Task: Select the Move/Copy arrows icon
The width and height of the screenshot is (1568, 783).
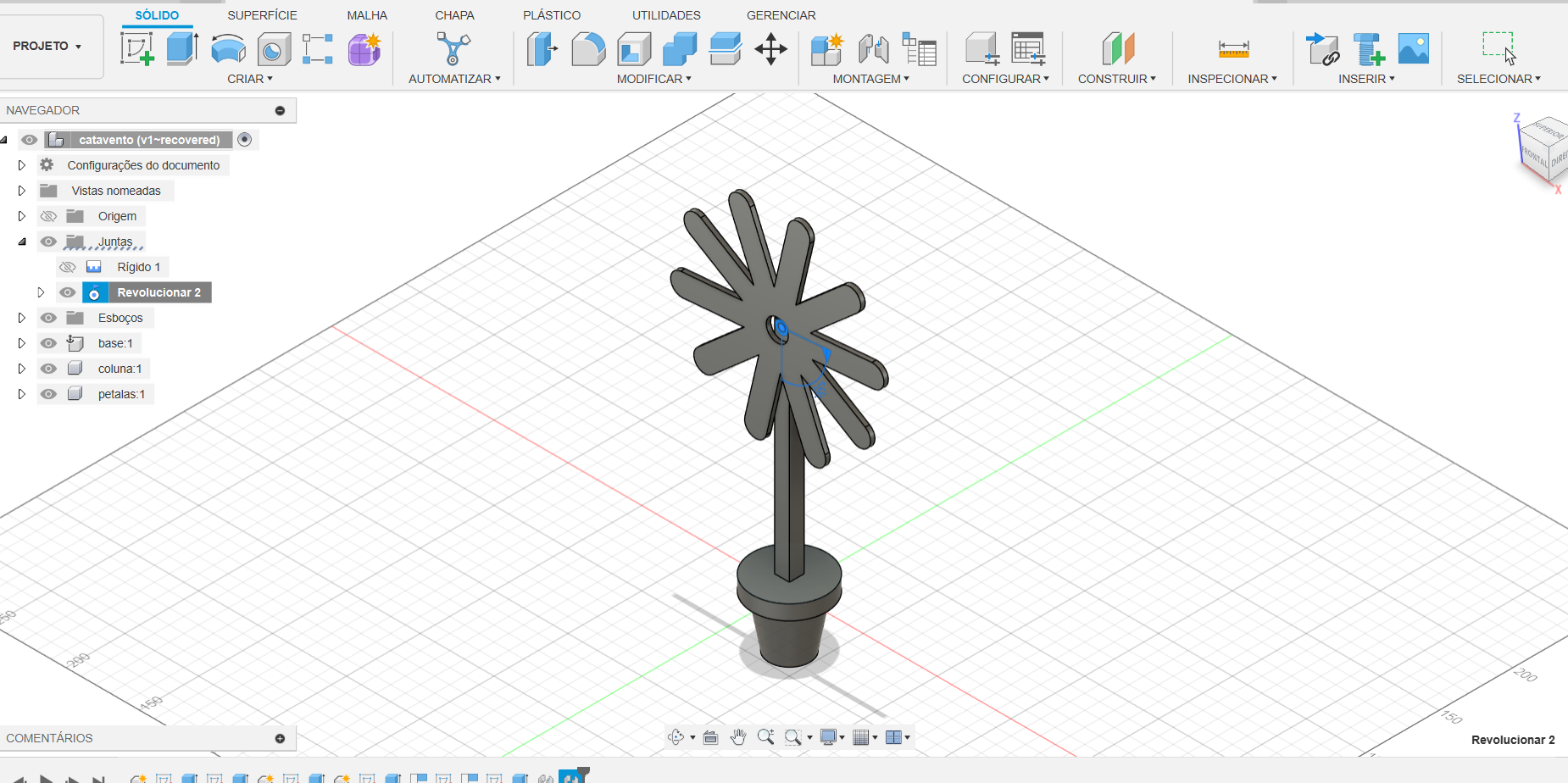Action: click(770, 49)
